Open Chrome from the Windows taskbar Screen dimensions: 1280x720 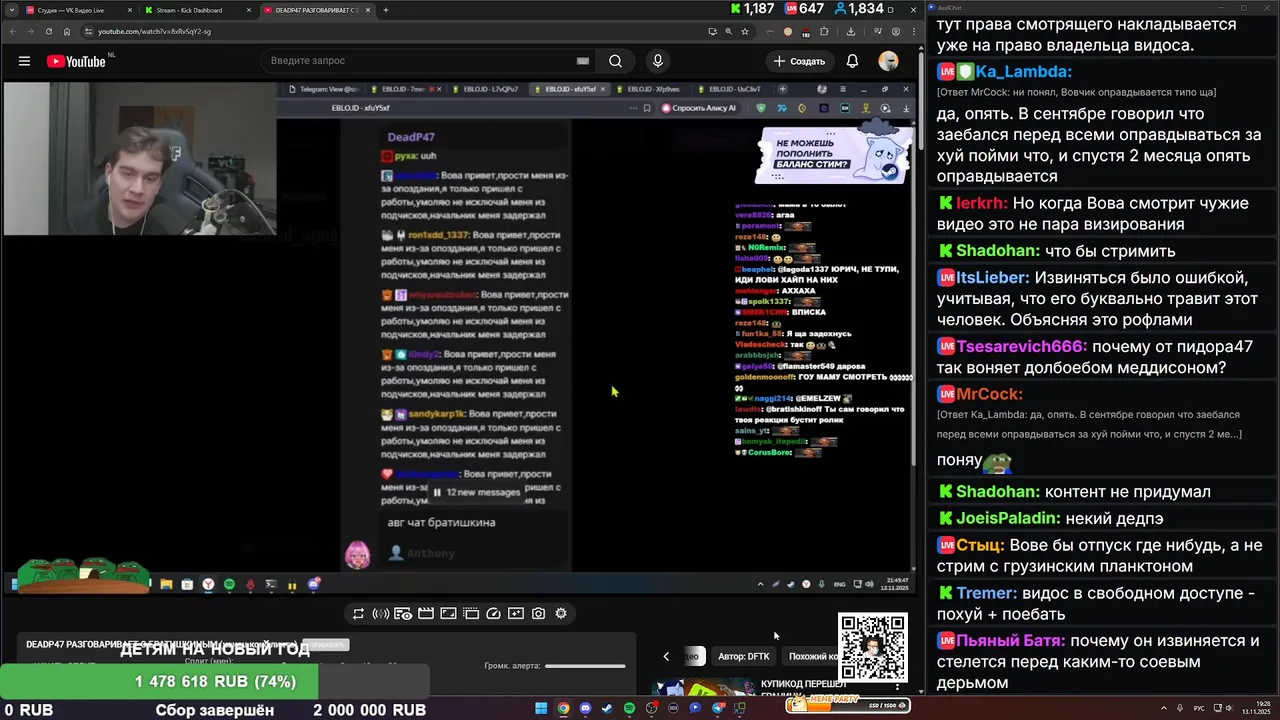(x=563, y=709)
